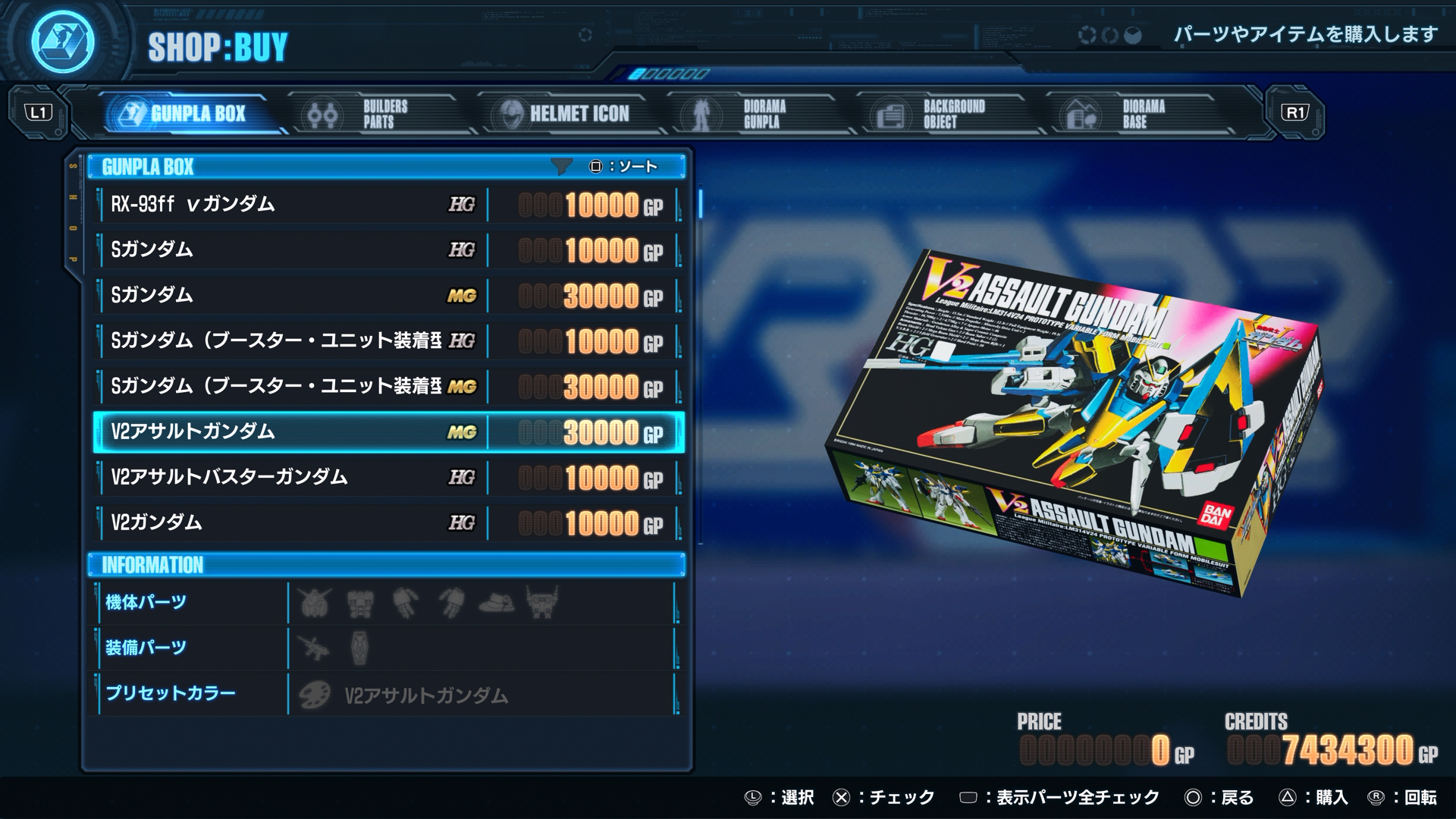Click the 戻る circle button prompt
The width and height of the screenshot is (1456, 819).
click(x=1219, y=798)
